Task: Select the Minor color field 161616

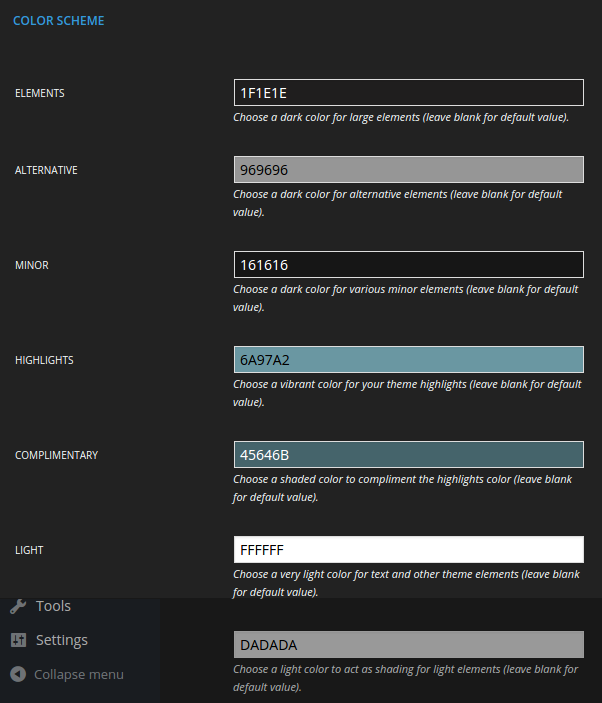Action: tap(408, 265)
